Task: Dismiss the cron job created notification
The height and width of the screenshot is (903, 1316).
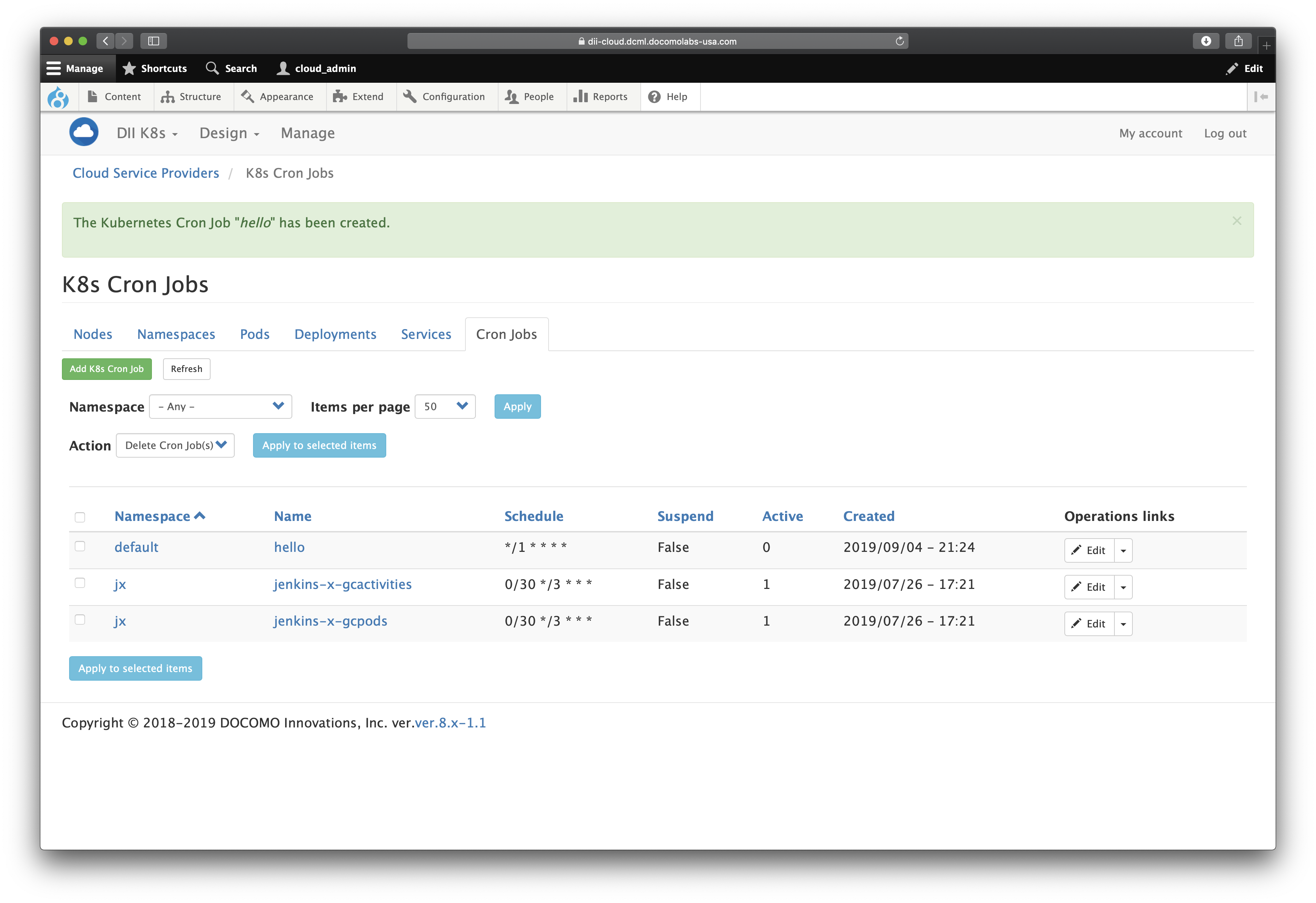Action: (x=1237, y=221)
